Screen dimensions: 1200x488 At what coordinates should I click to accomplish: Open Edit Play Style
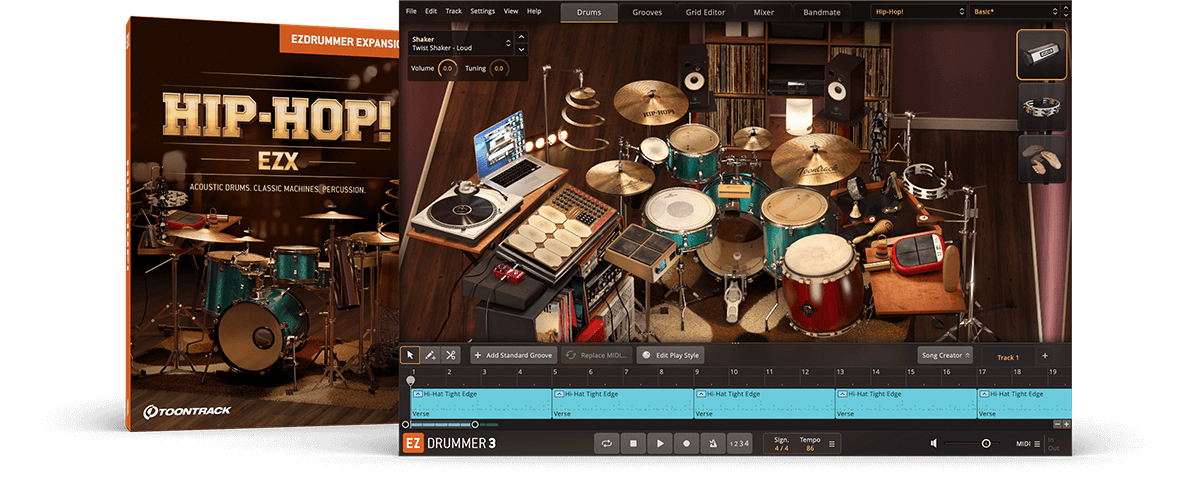point(671,354)
